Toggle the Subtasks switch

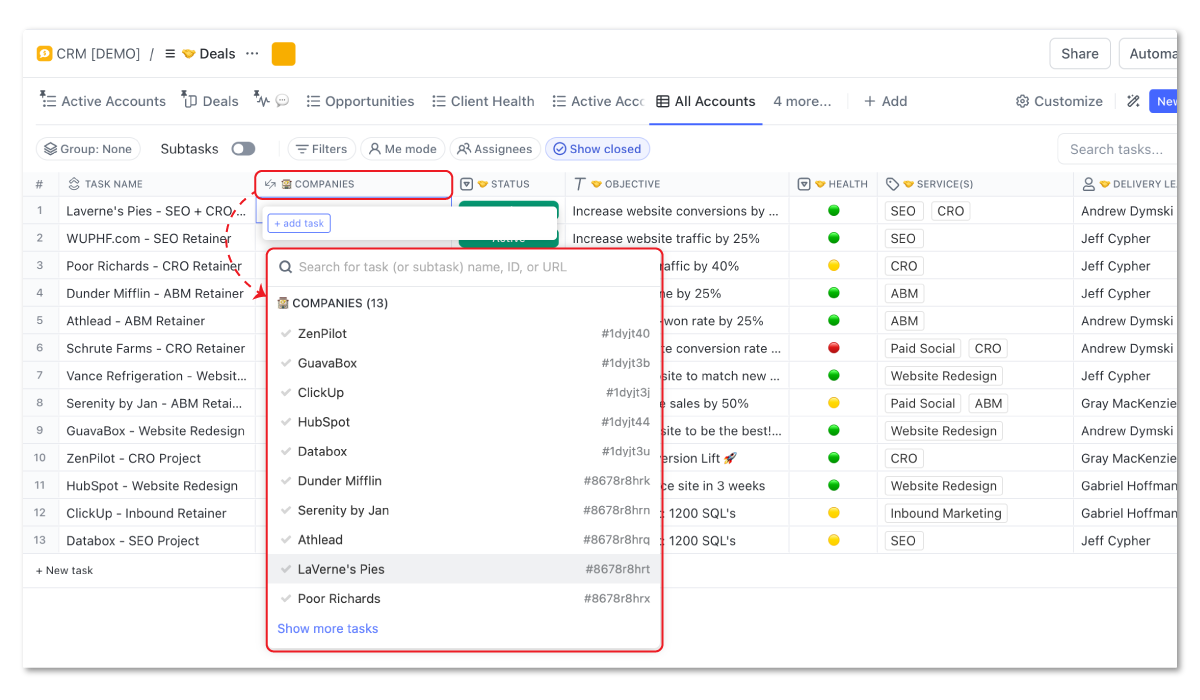(242, 148)
